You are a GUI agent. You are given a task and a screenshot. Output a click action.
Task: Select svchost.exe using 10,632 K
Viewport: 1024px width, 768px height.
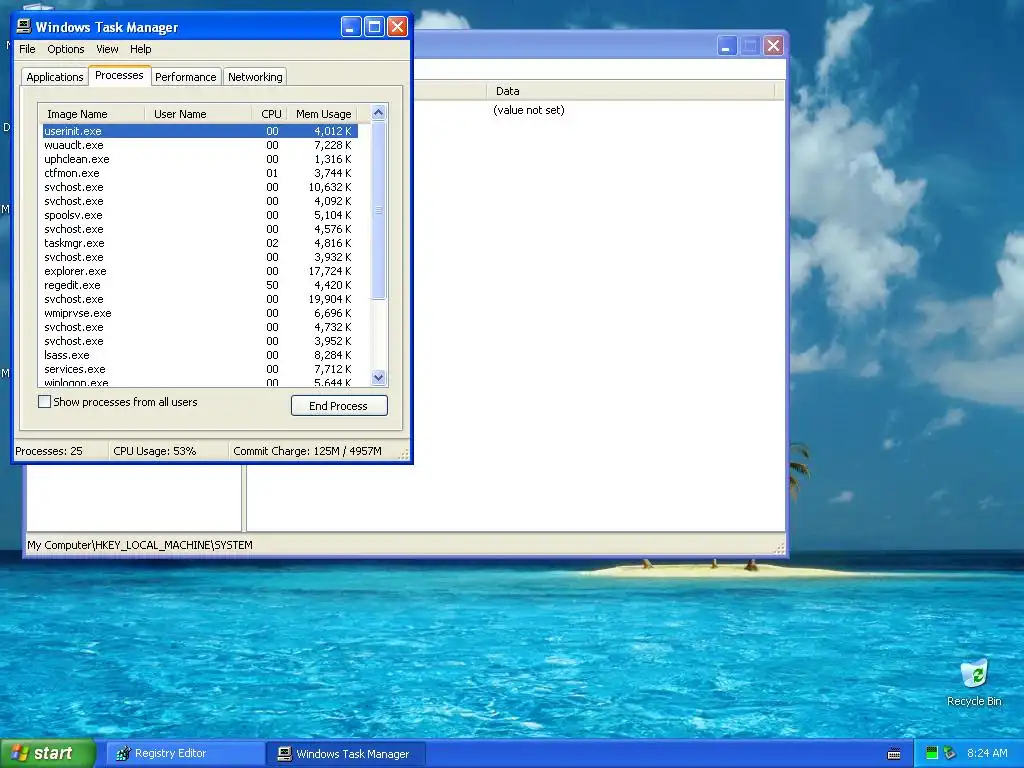(200, 187)
